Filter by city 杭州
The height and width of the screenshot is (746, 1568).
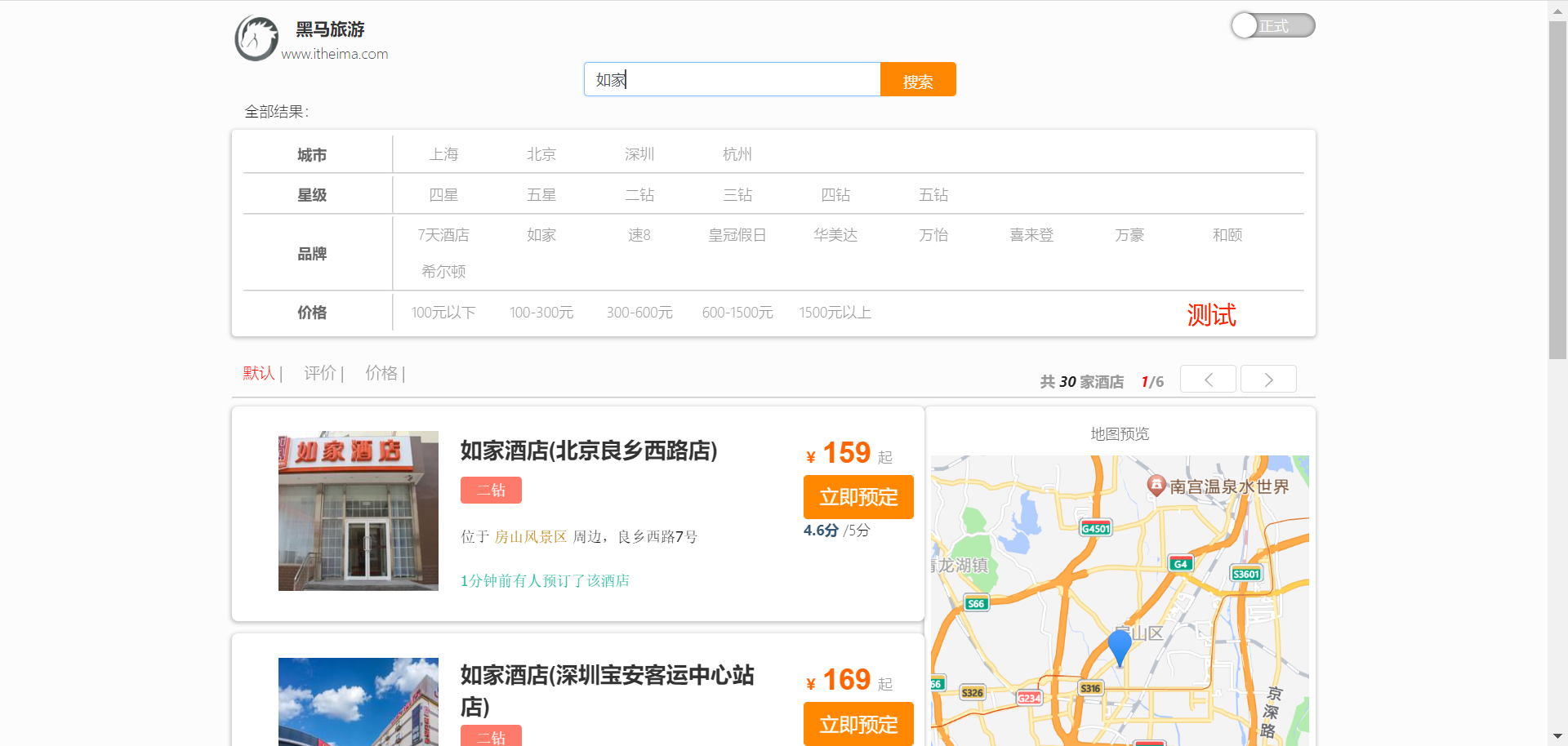(737, 154)
